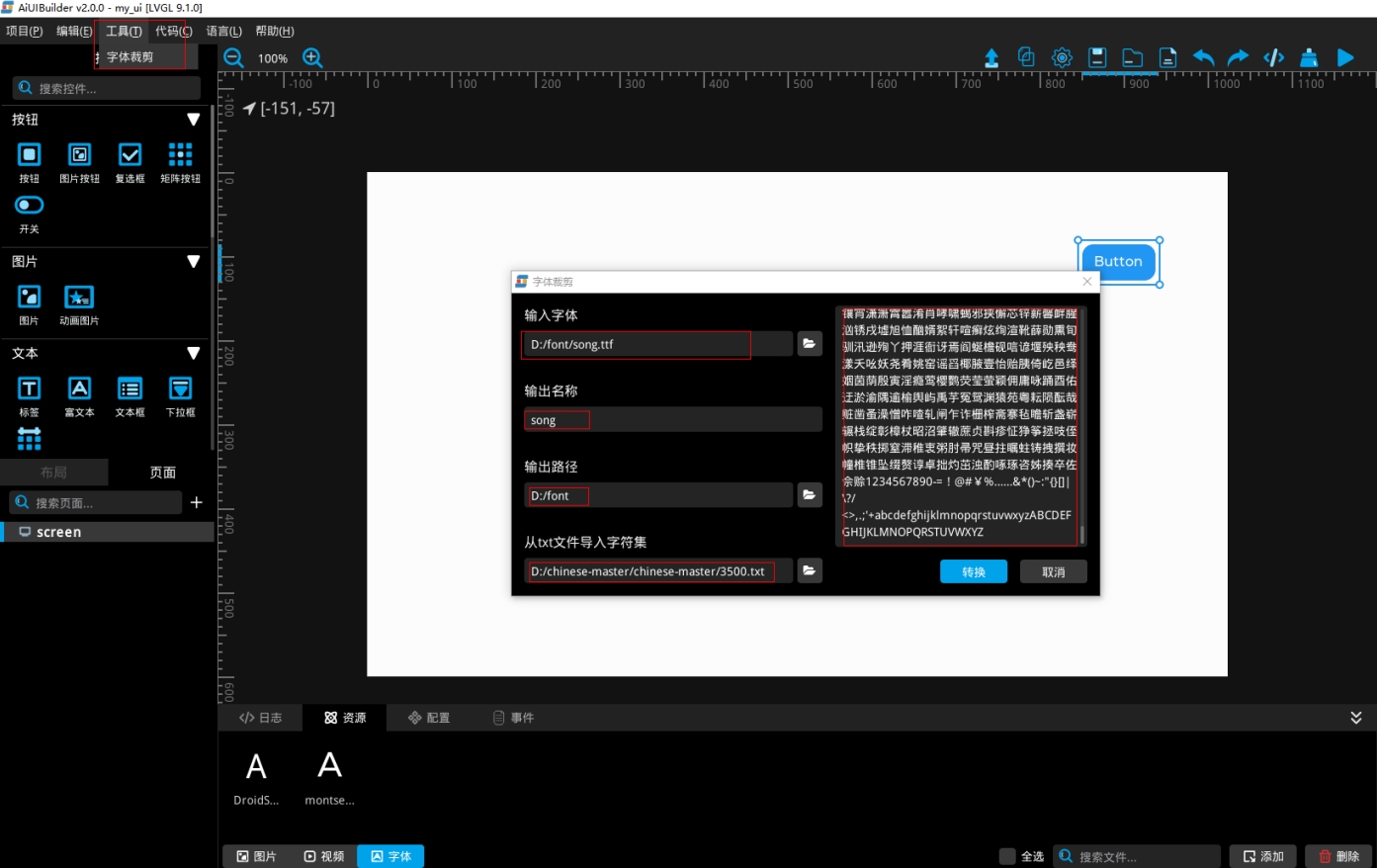Browse for the input font file
The image size is (1377, 868).
(809, 344)
